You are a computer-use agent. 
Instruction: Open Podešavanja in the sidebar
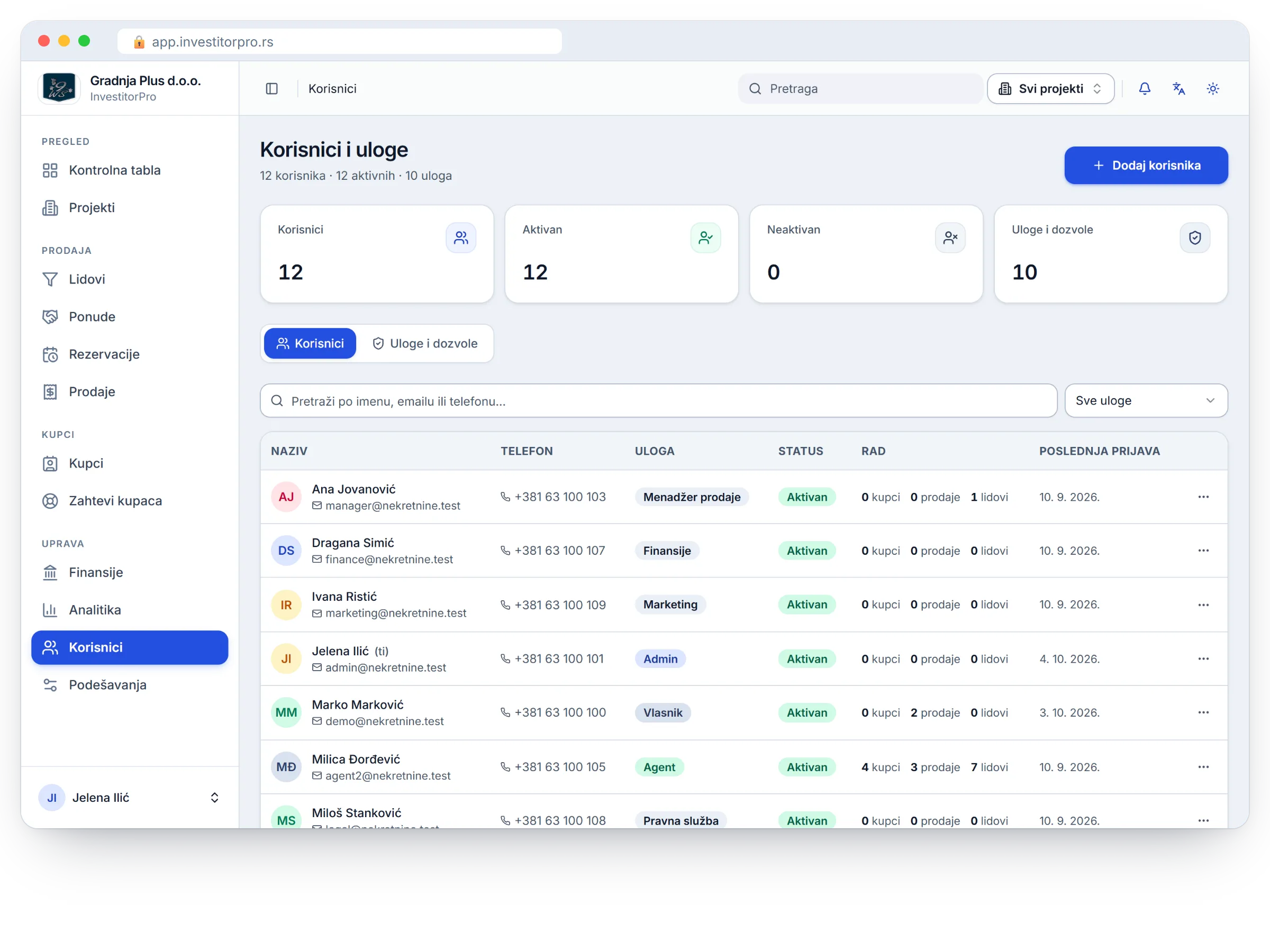pyautogui.click(x=130, y=685)
